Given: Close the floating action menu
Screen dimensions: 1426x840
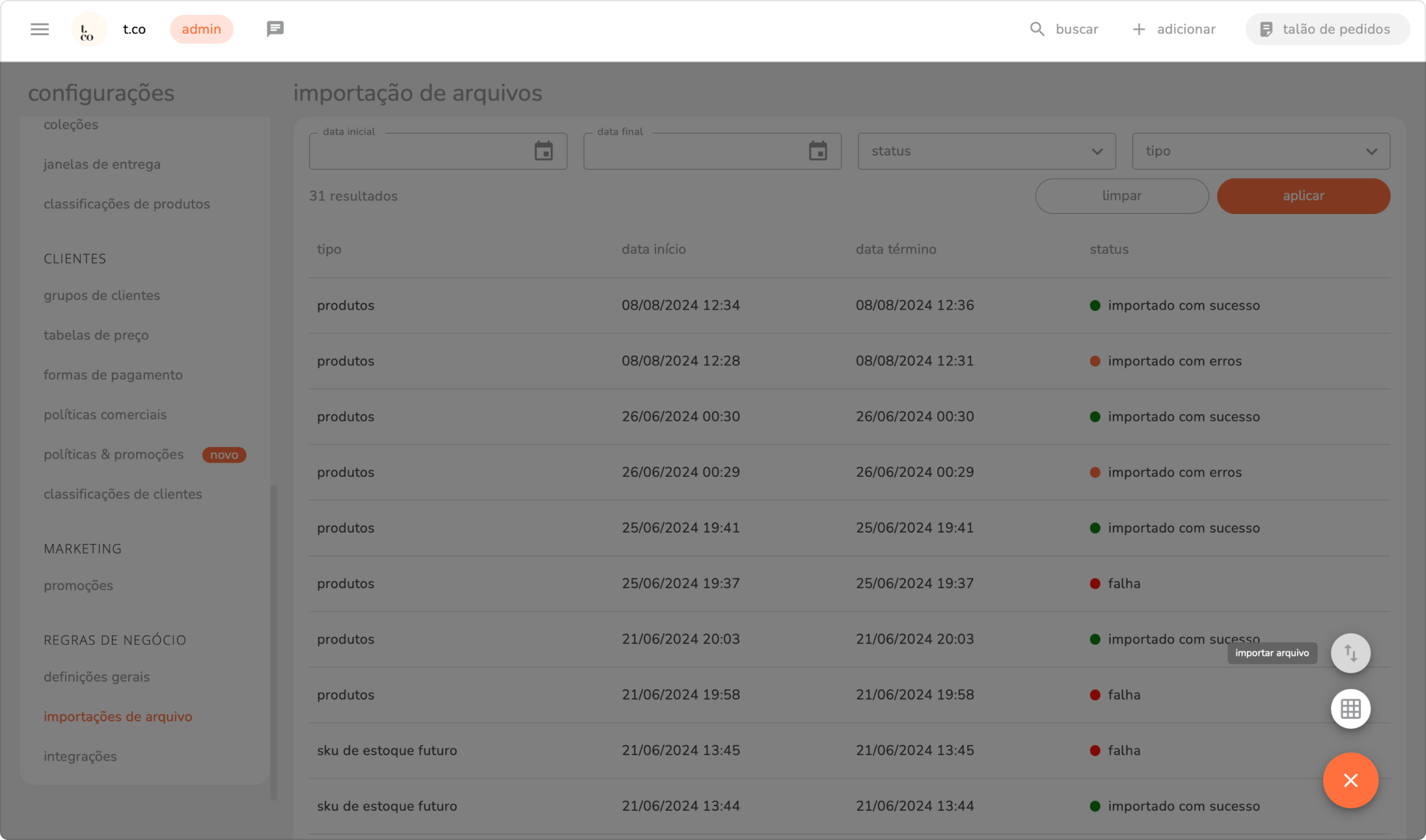Looking at the screenshot, I should coord(1350,780).
